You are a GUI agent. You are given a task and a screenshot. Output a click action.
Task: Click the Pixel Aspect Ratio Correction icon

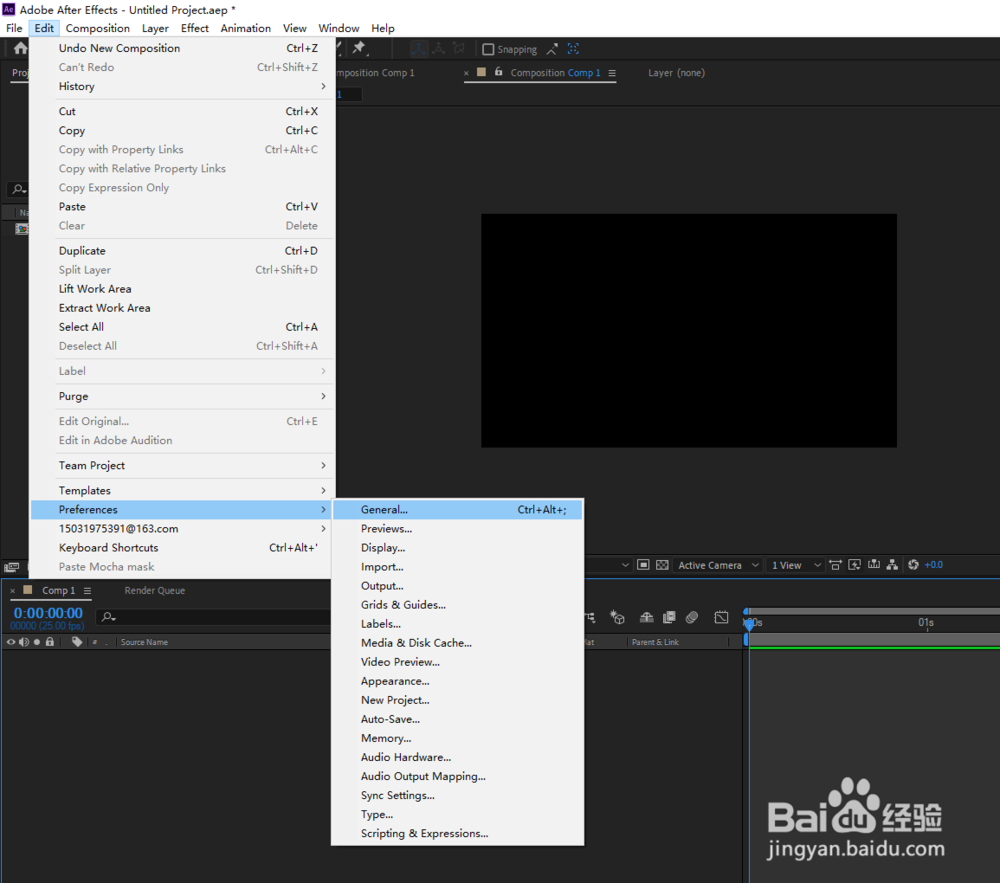click(x=835, y=565)
